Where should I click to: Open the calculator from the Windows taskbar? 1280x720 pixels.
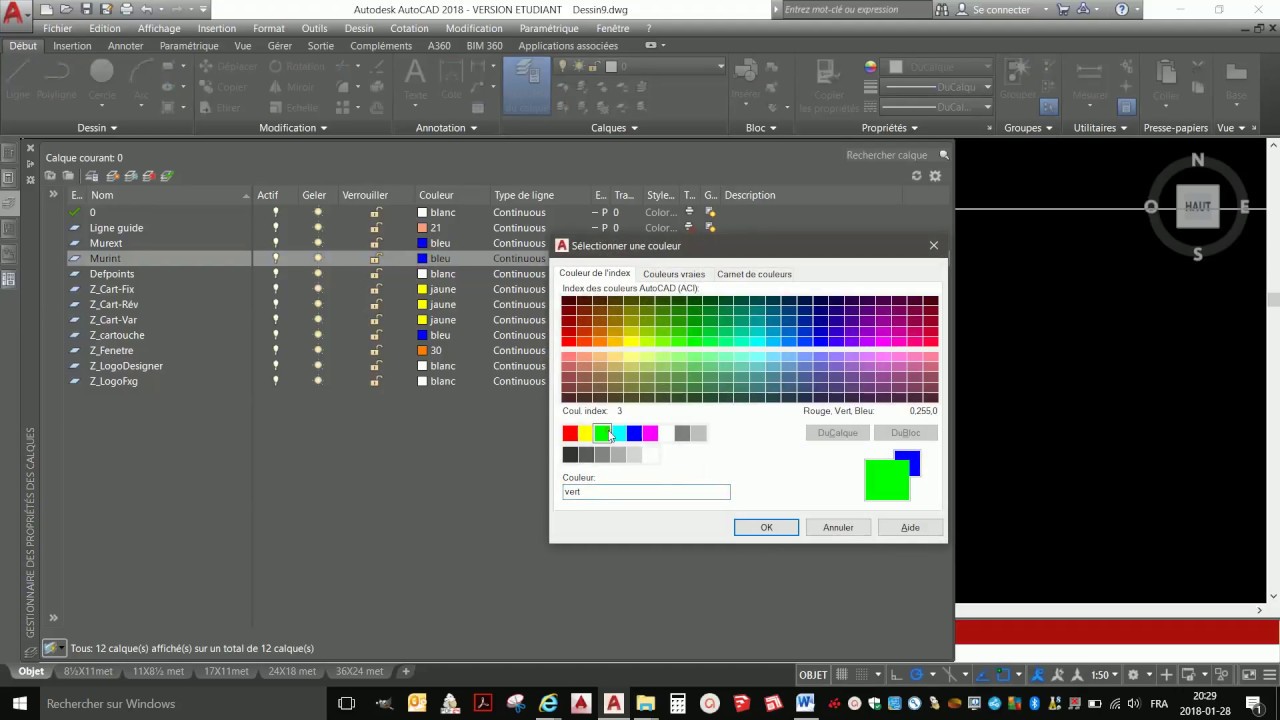point(677,703)
